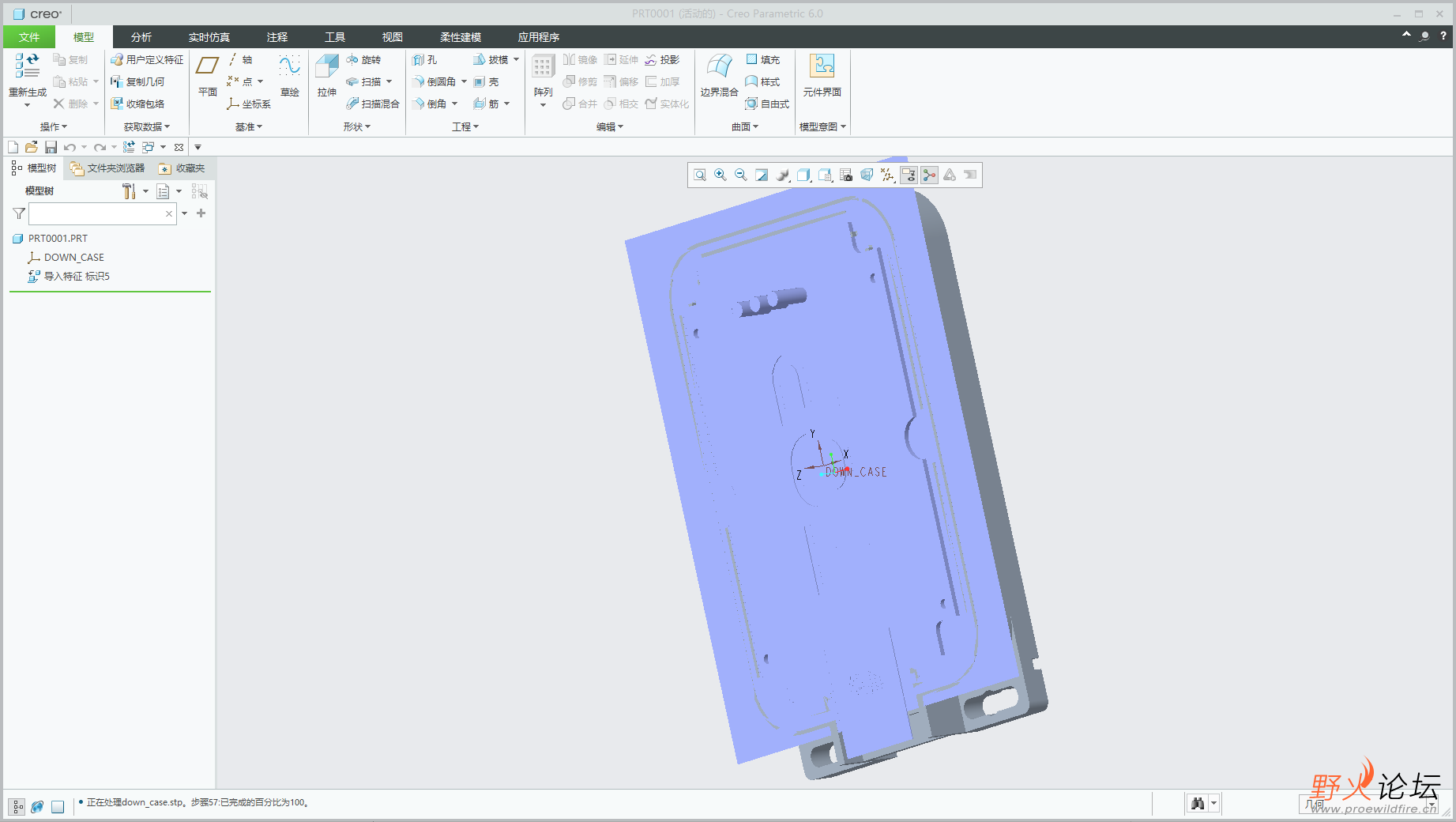Click the binoculars search icon in status bar
This screenshot has width=1456, height=822.
(1198, 804)
